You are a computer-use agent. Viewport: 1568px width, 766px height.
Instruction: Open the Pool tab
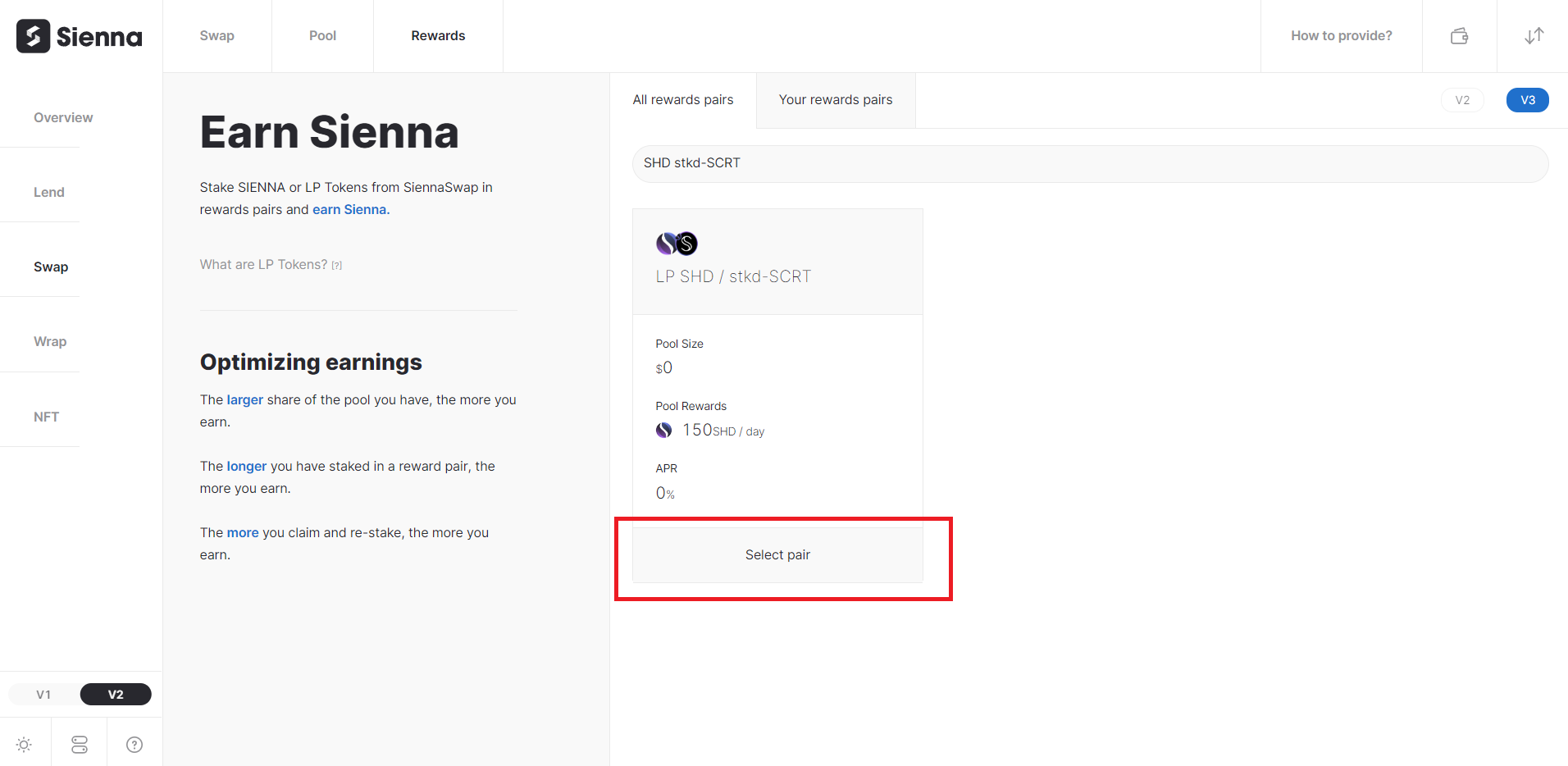[x=323, y=36]
